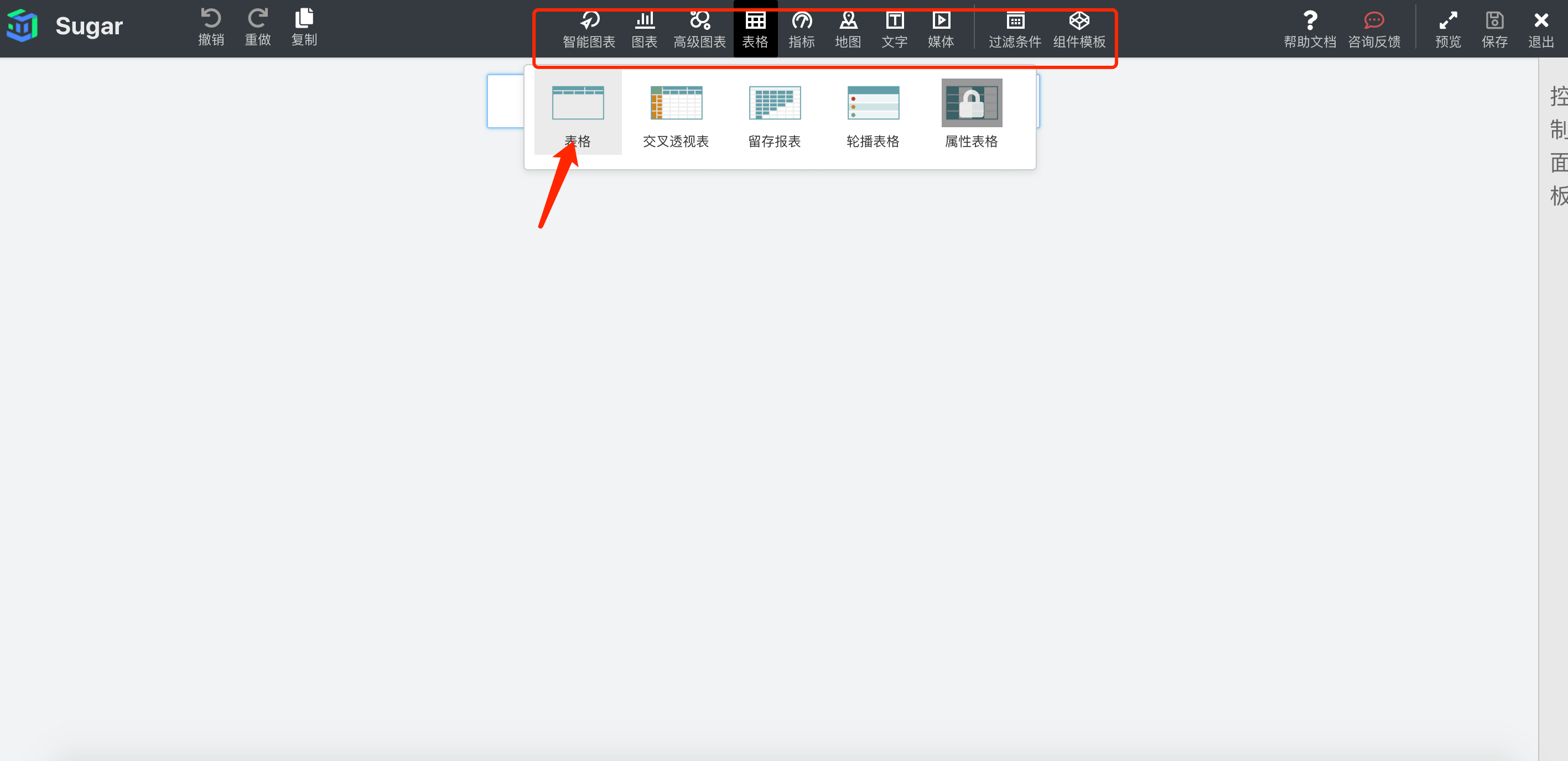
Task: Expand the Advanced Chart (高级图表) menu
Action: pyautogui.click(x=699, y=29)
